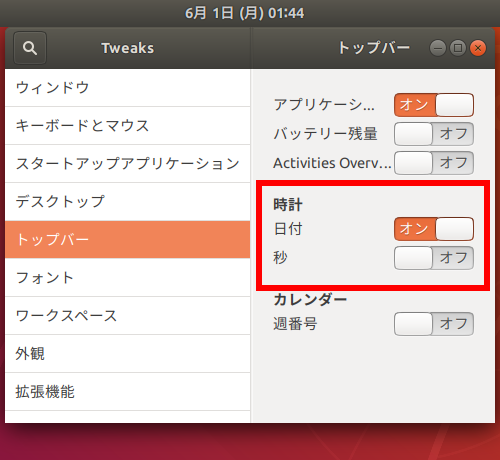This screenshot has width=500, height=460.
Task: Open キーボードとマウス settings
Action: click(x=128, y=126)
